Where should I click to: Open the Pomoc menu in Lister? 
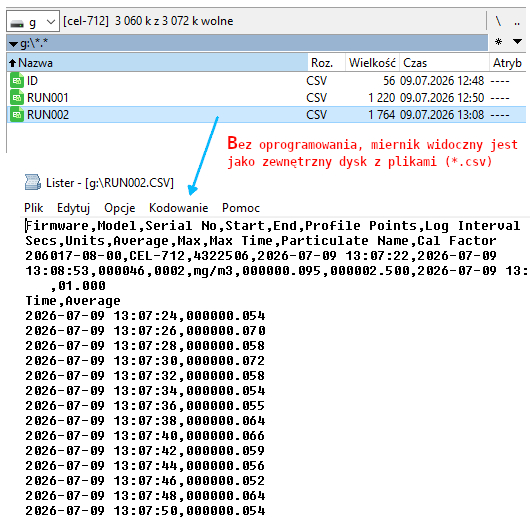241,208
